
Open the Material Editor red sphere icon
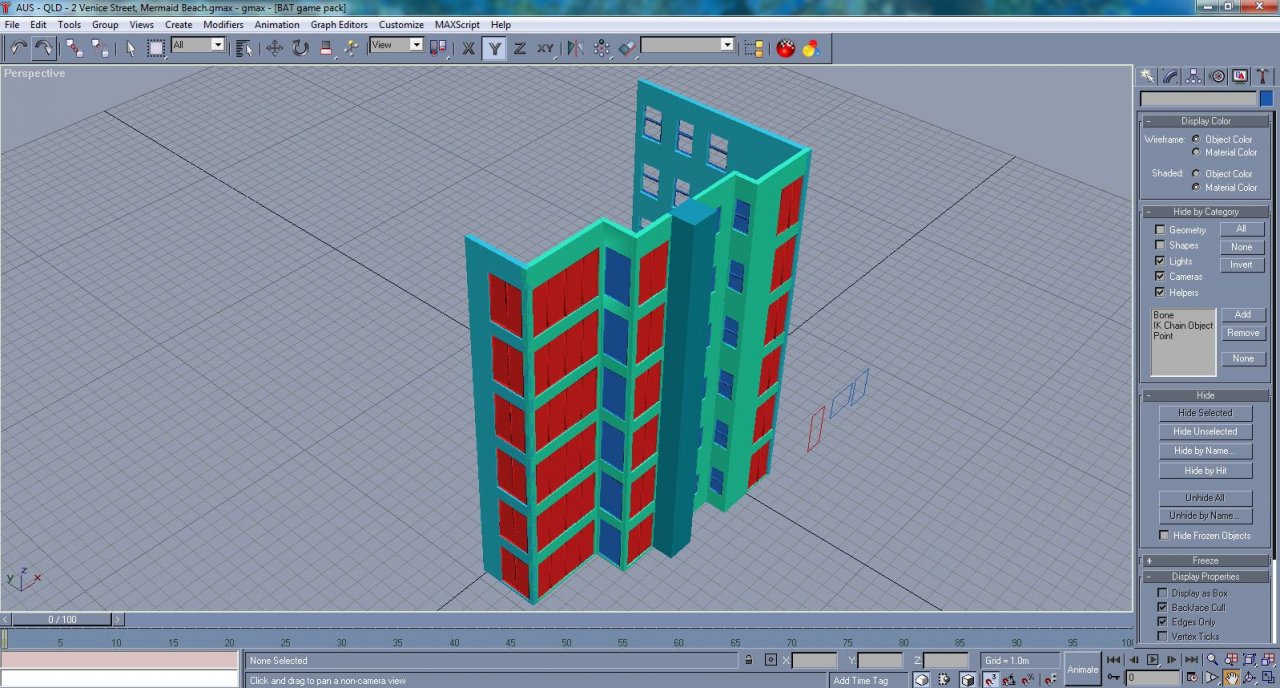(x=785, y=47)
